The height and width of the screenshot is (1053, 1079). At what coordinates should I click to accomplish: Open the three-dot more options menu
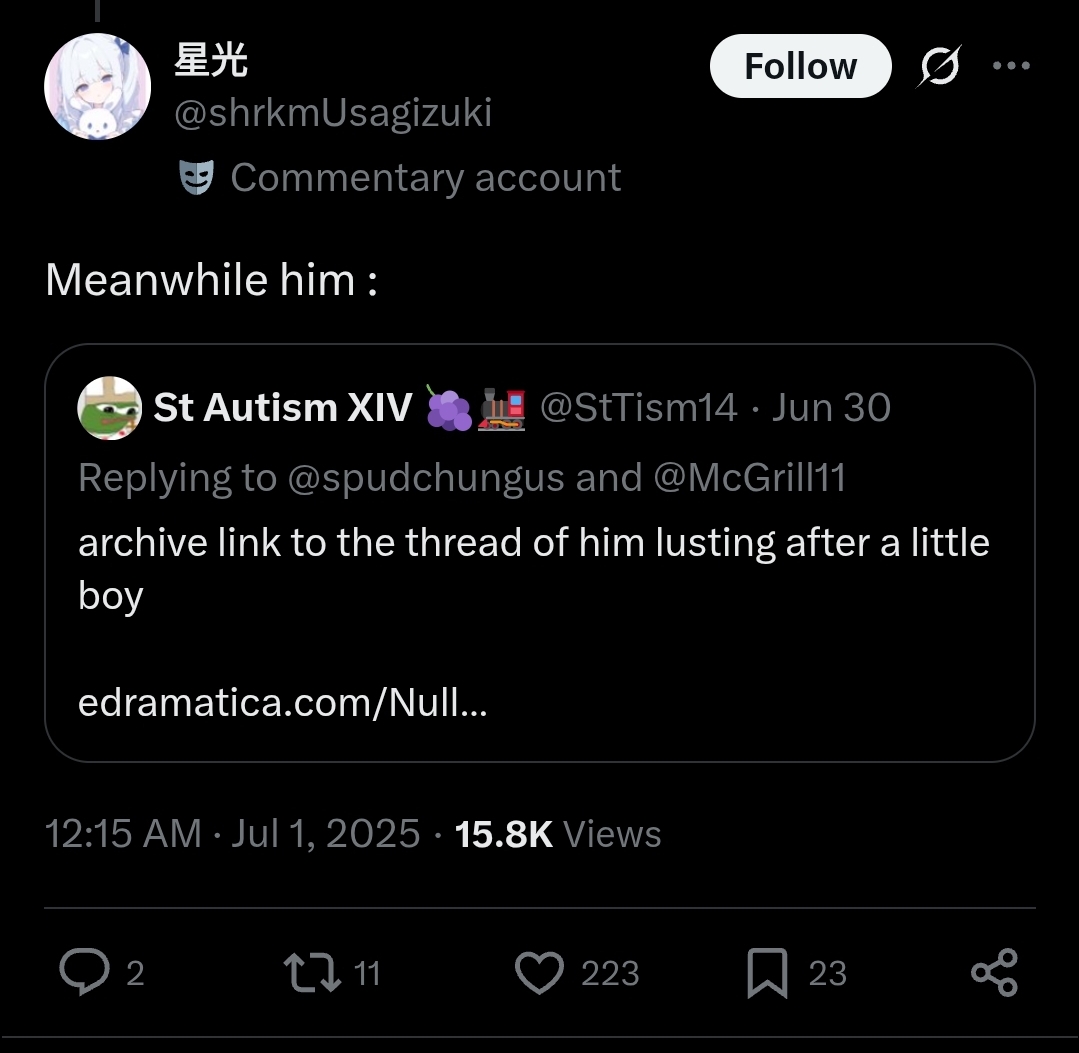click(1010, 67)
